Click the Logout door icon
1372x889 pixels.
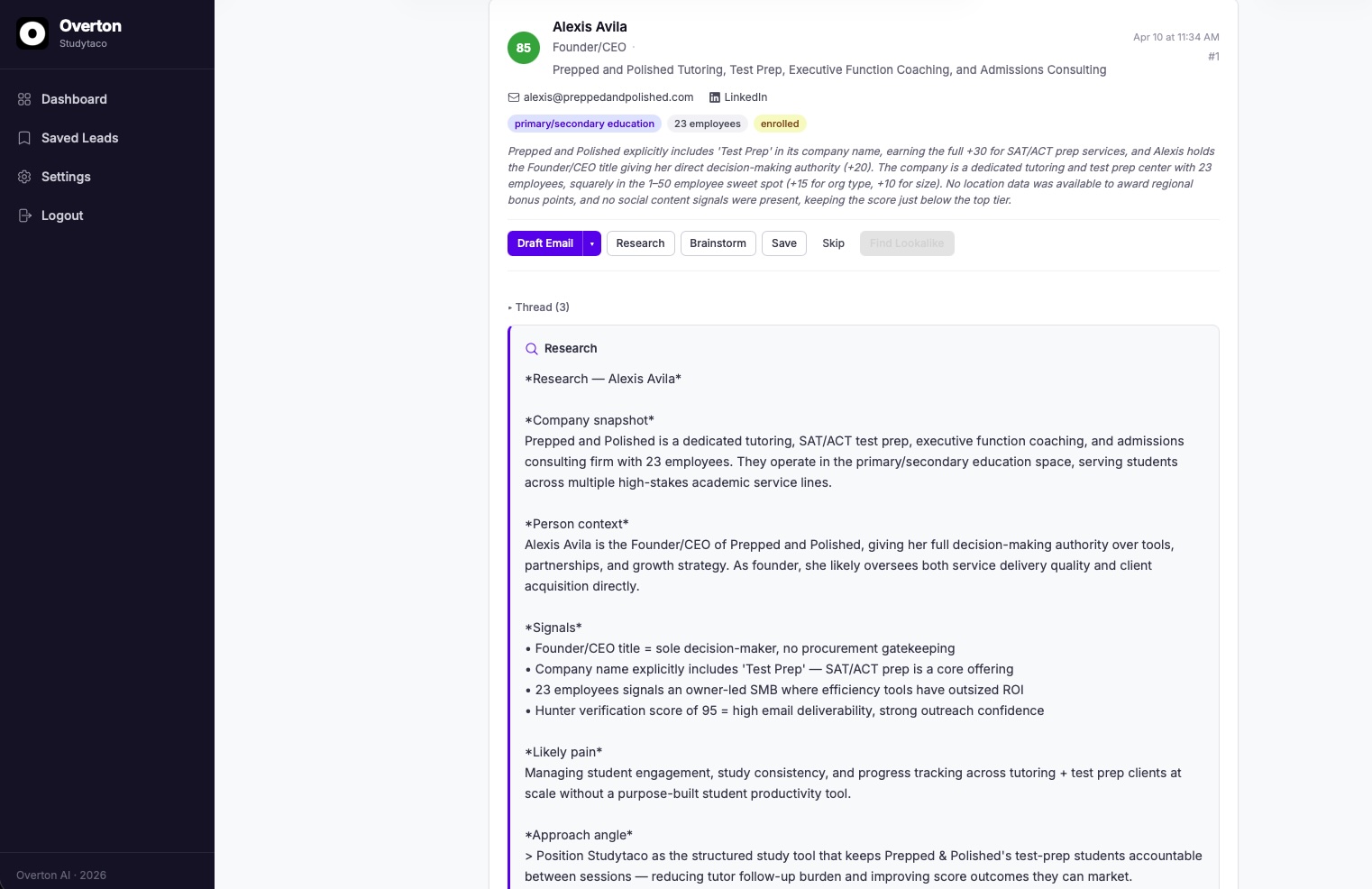24,215
